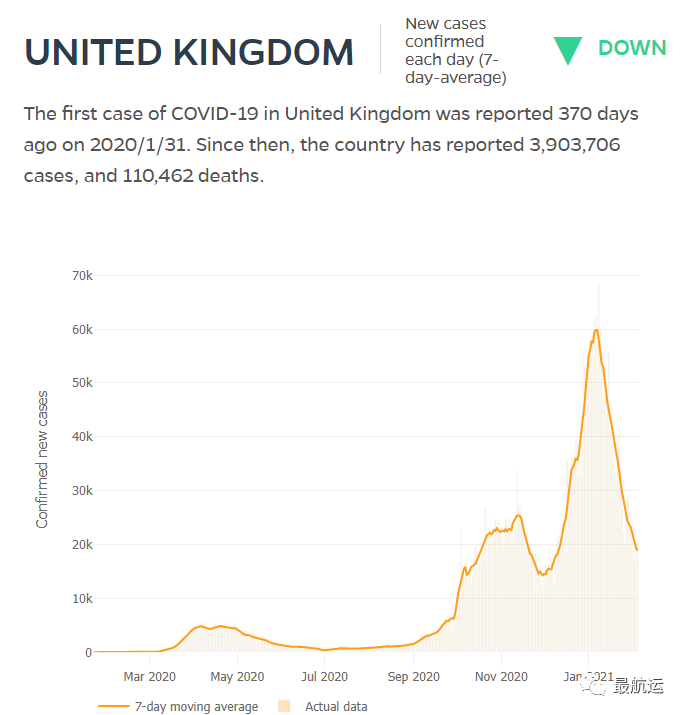Click the January 2021 peak of the curve
The height and width of the screenshot is (715, 685).
[x=596, y=330]
